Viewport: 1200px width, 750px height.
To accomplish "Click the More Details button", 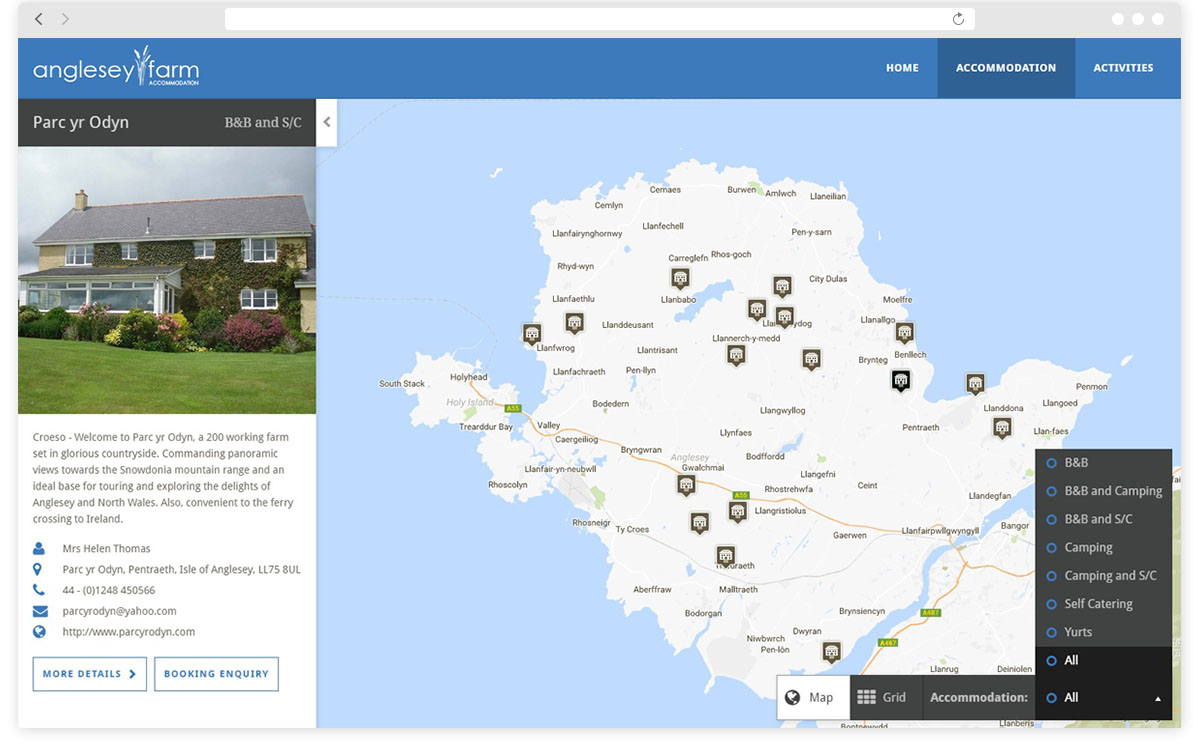I will click(90, 674).
